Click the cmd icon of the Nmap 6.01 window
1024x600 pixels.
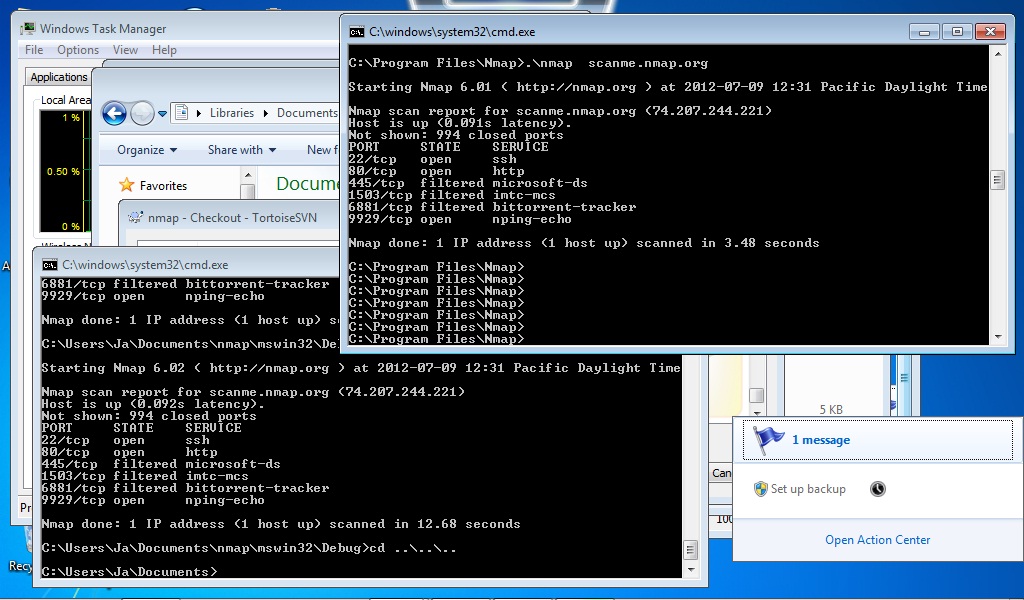coord(357,31)
